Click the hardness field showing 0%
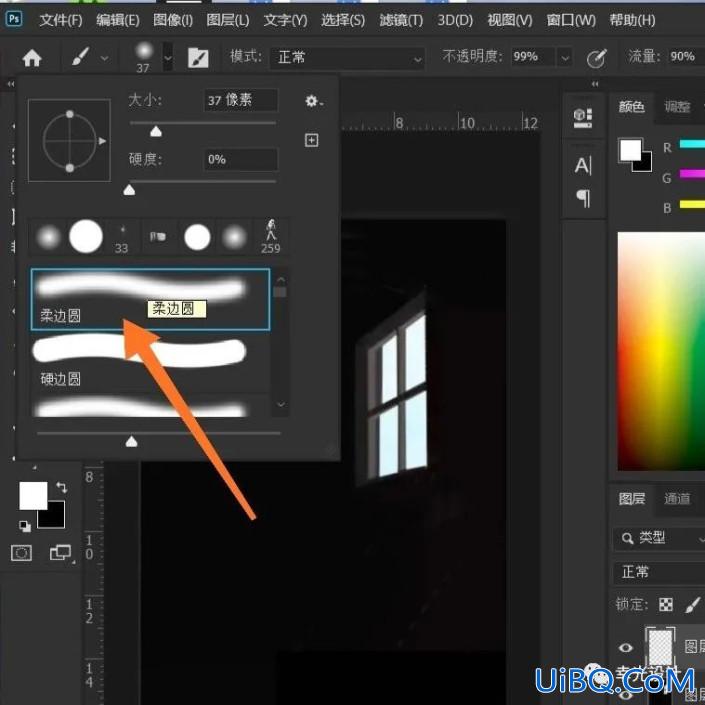The image size is (705, 705). pyautogui.click(x=241, y=159)
